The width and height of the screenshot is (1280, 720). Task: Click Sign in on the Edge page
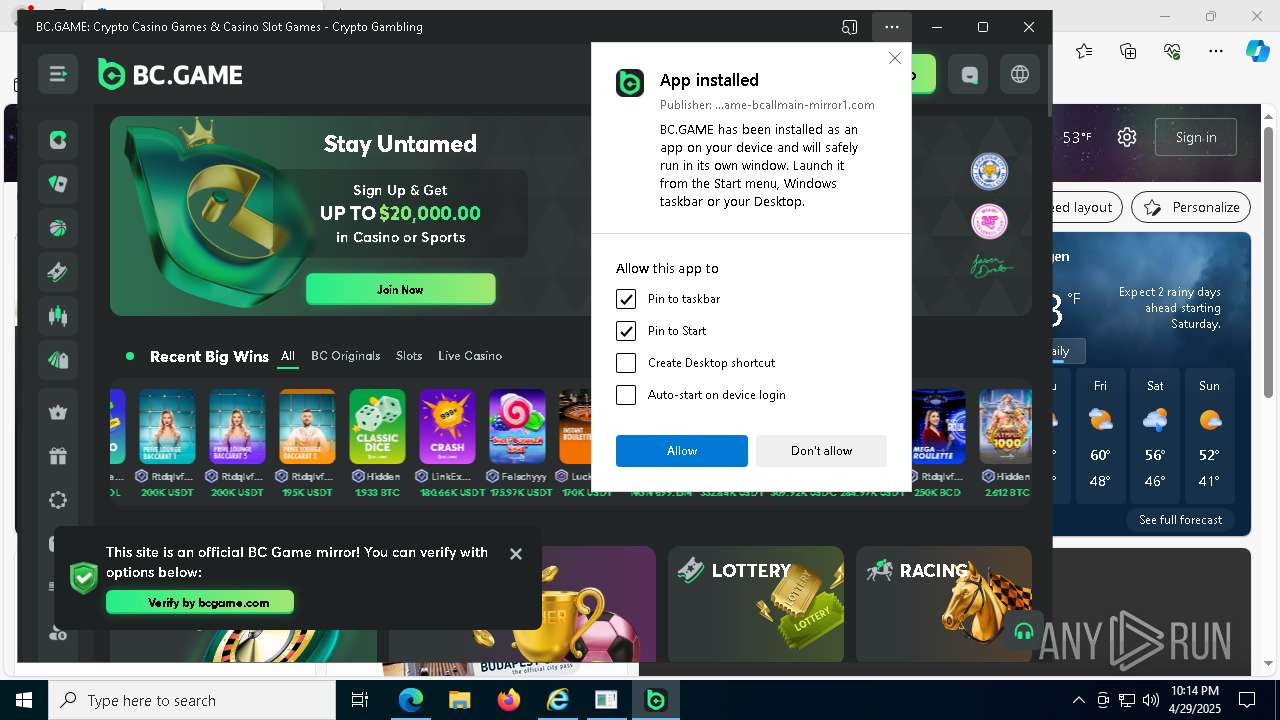1196,137
